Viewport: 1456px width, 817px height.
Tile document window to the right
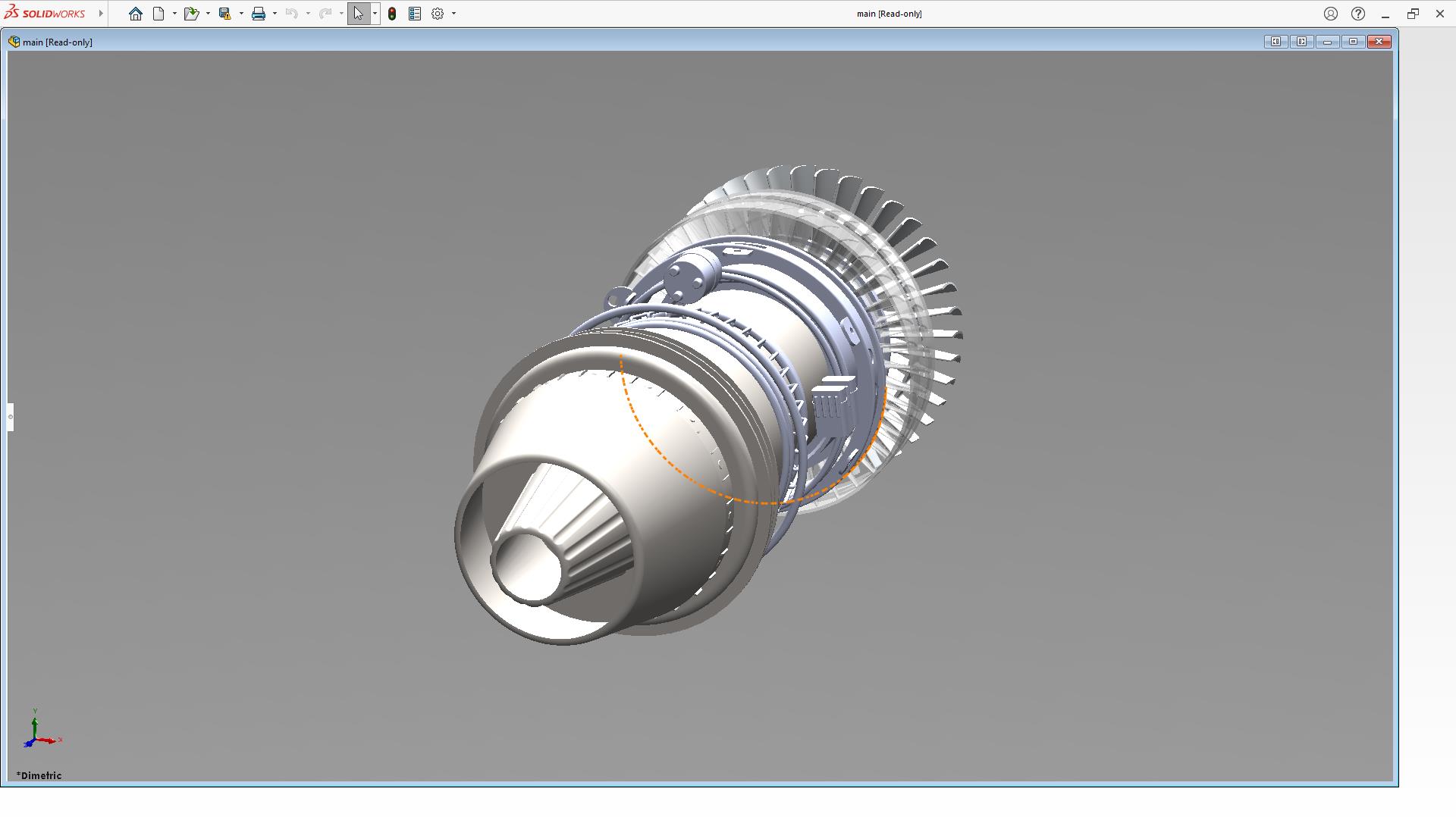tap(1301, 42)
